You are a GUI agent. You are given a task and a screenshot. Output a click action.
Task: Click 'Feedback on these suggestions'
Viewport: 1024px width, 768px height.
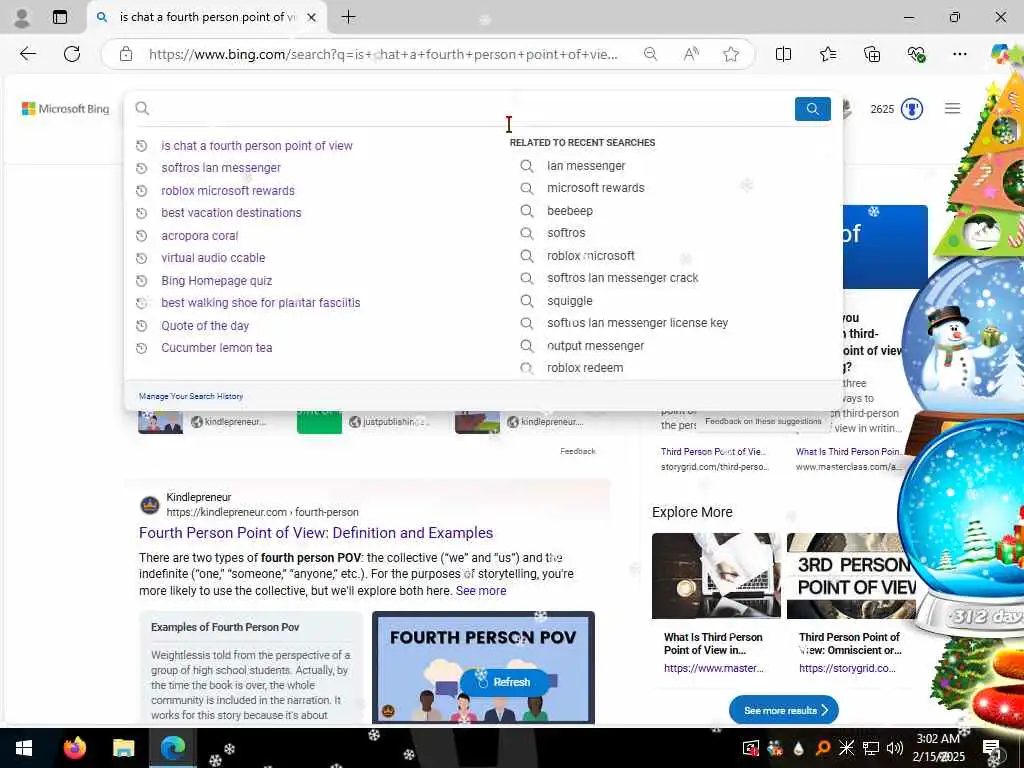[763, 421]
